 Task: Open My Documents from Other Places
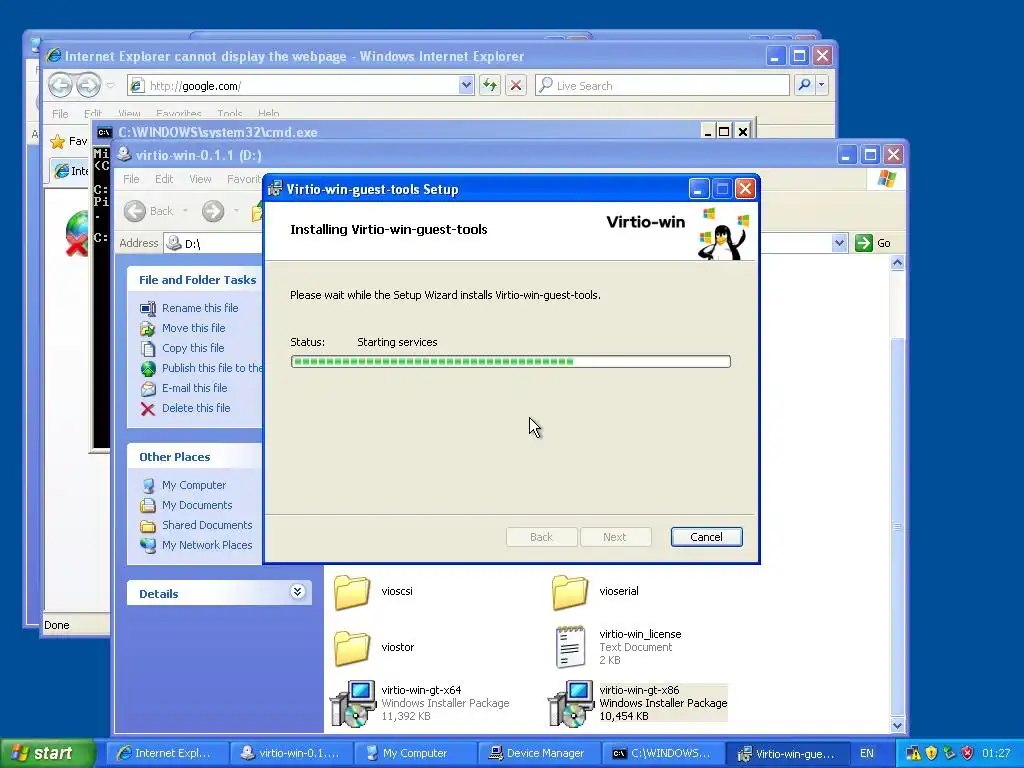click(x=197, y=505)
